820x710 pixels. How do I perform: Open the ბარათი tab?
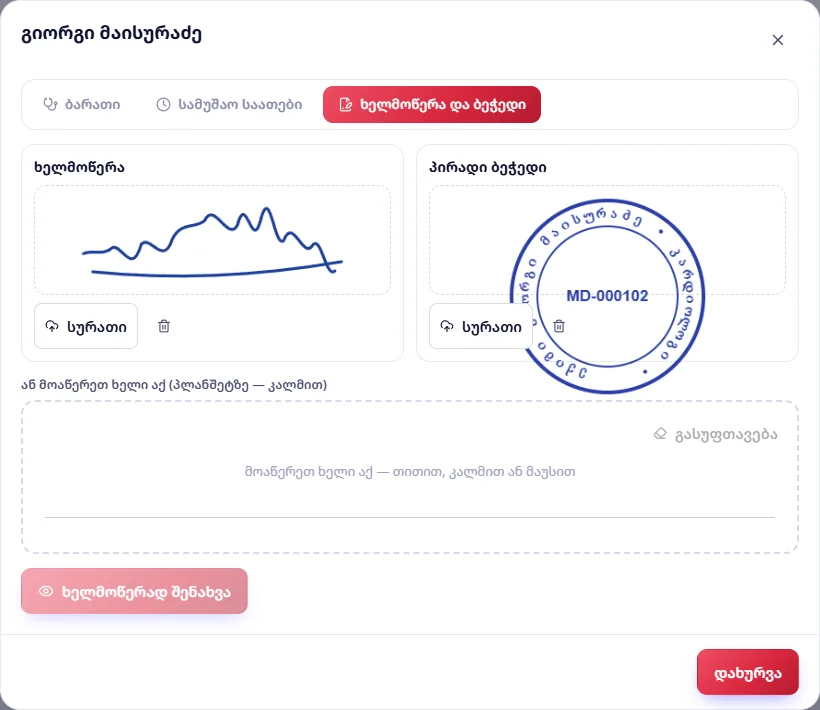82,105
